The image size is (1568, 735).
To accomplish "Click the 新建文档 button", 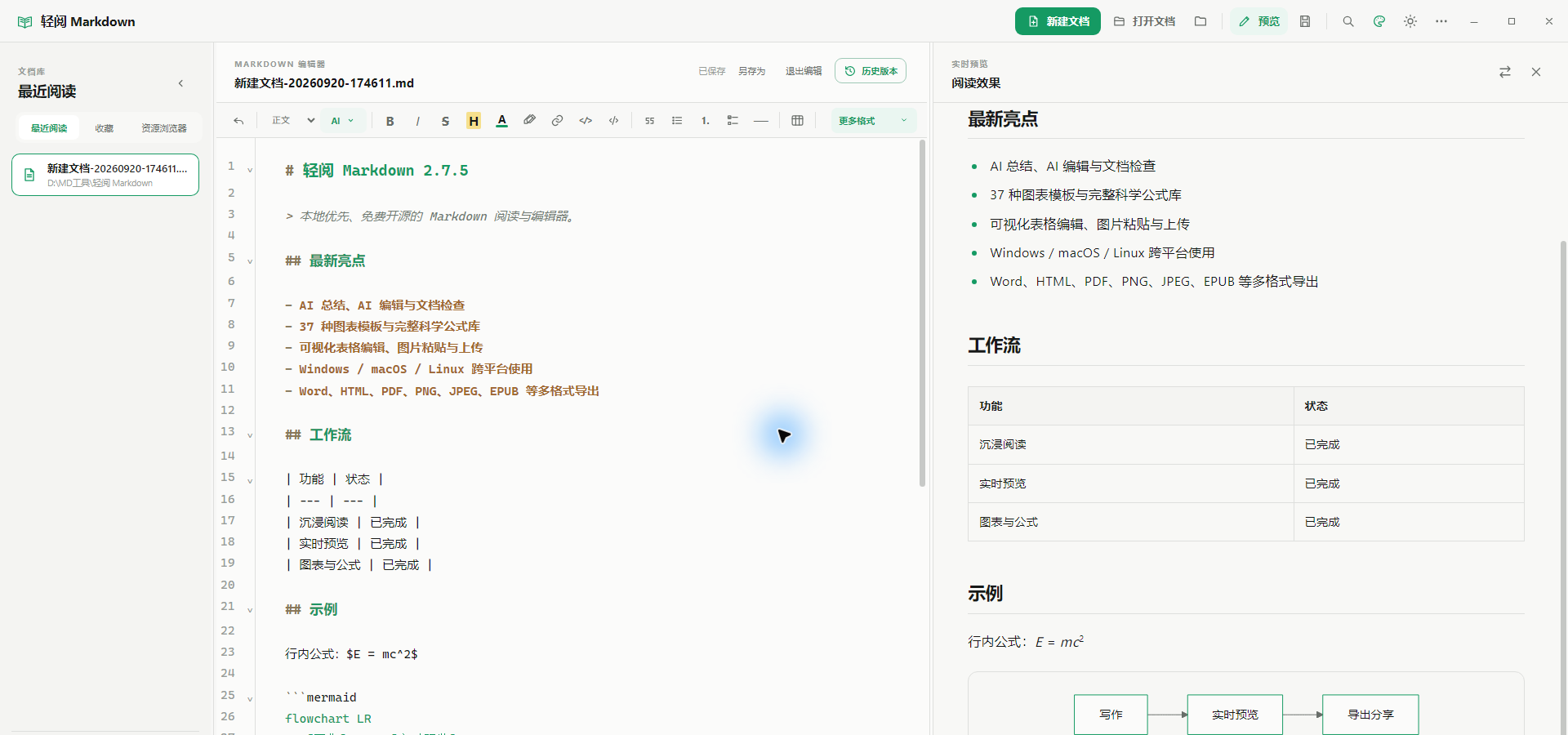I will [1058, 21].
